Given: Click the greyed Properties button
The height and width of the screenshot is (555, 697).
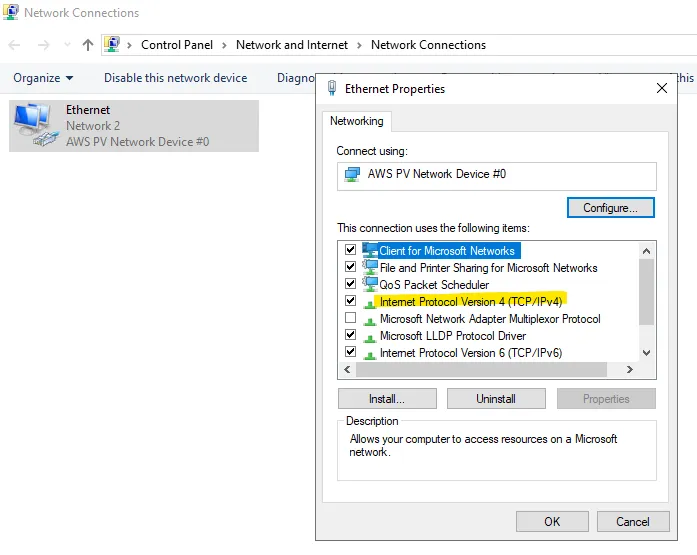Looking at the screenshot, I should coord(606,399).
